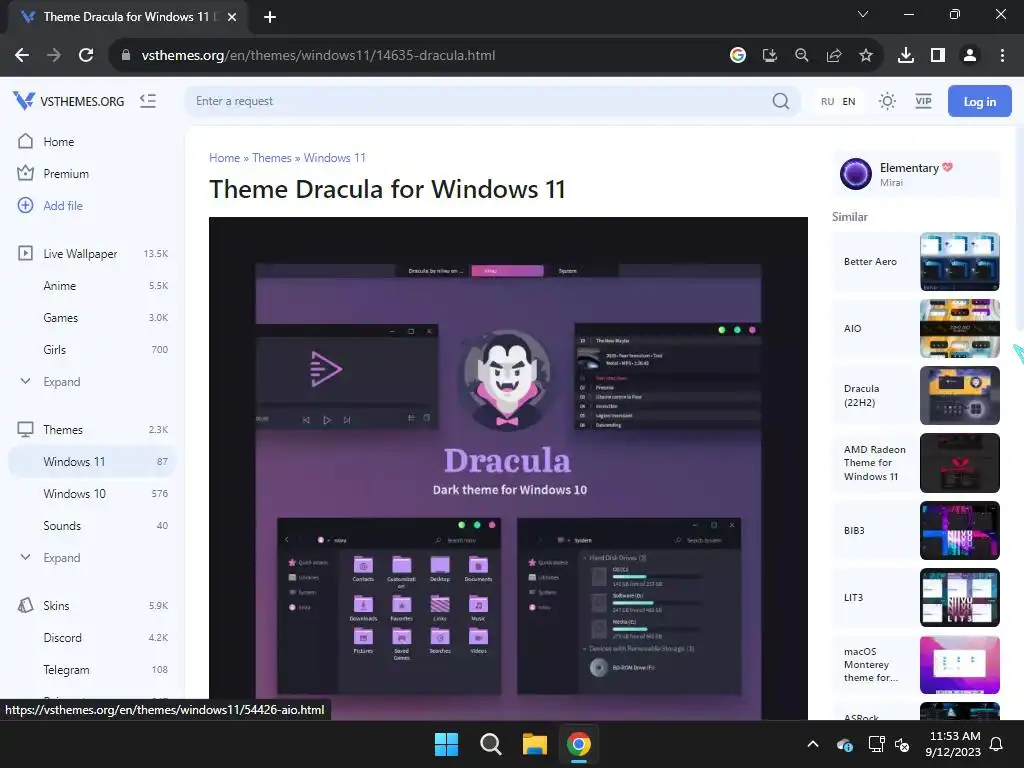
Task: Open the notification bell
Action: pos(997,744)
